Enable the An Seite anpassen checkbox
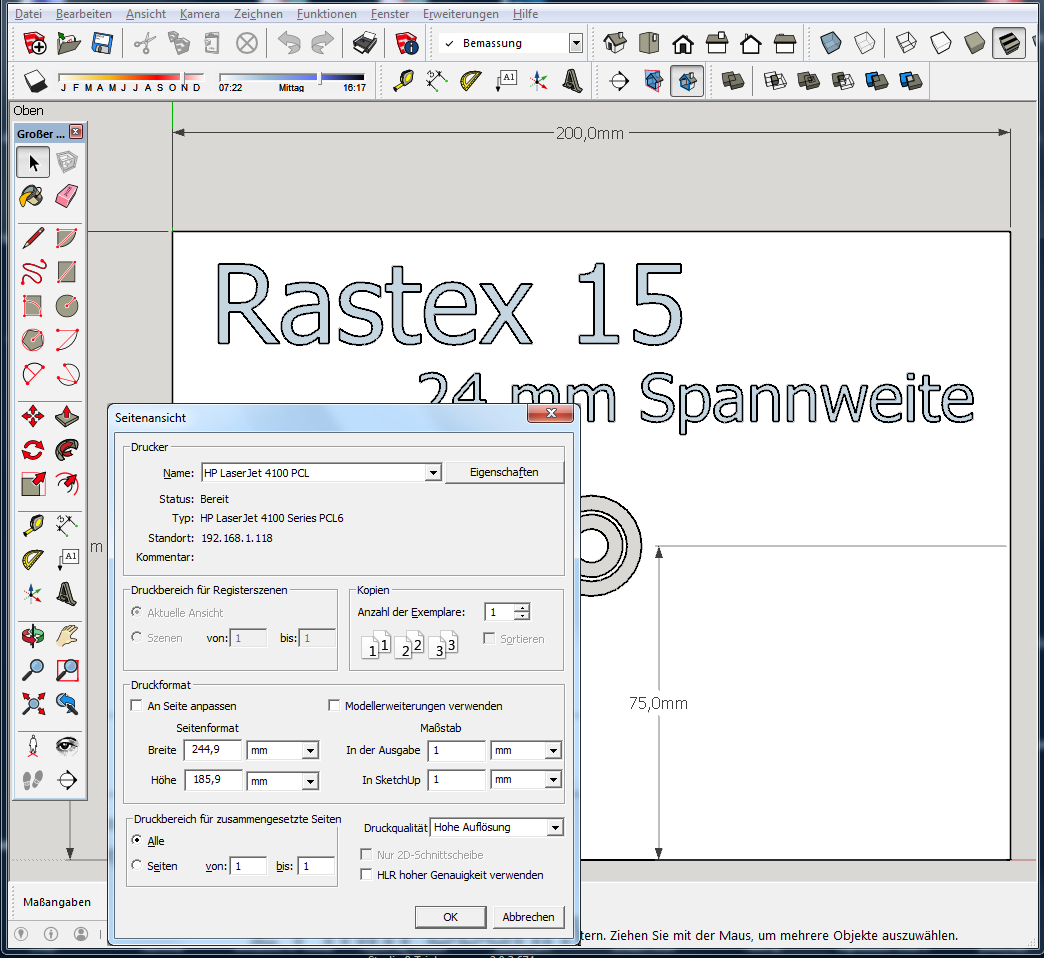Screen dimensions: 1044x958 click(138, 706)
